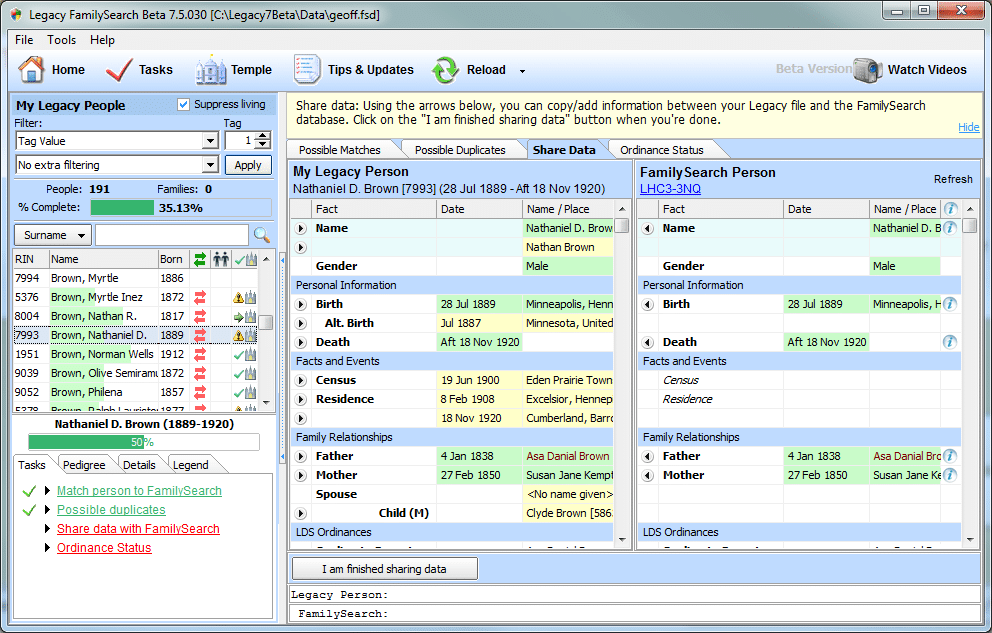Screen dimensions: 992x633
Task: Click red sync arrows for Brown, Myrtle Inez
Action: pos(200,297)
